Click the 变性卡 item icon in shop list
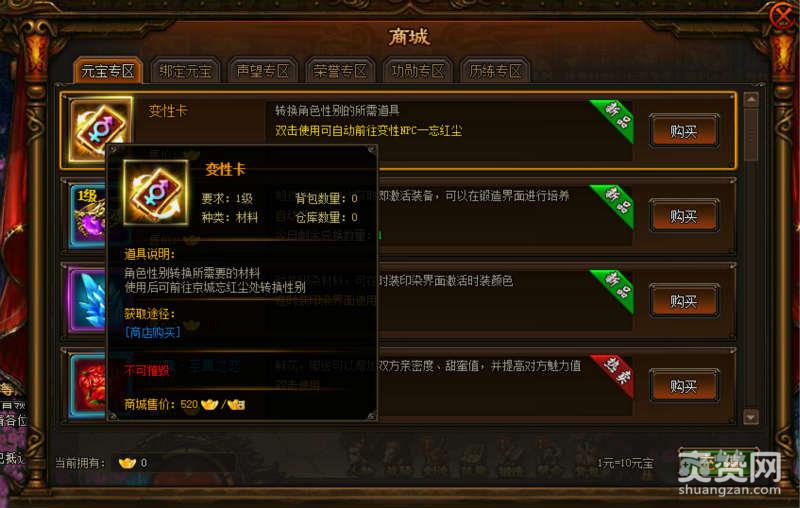The image size is (800, 508). point(100,129)
